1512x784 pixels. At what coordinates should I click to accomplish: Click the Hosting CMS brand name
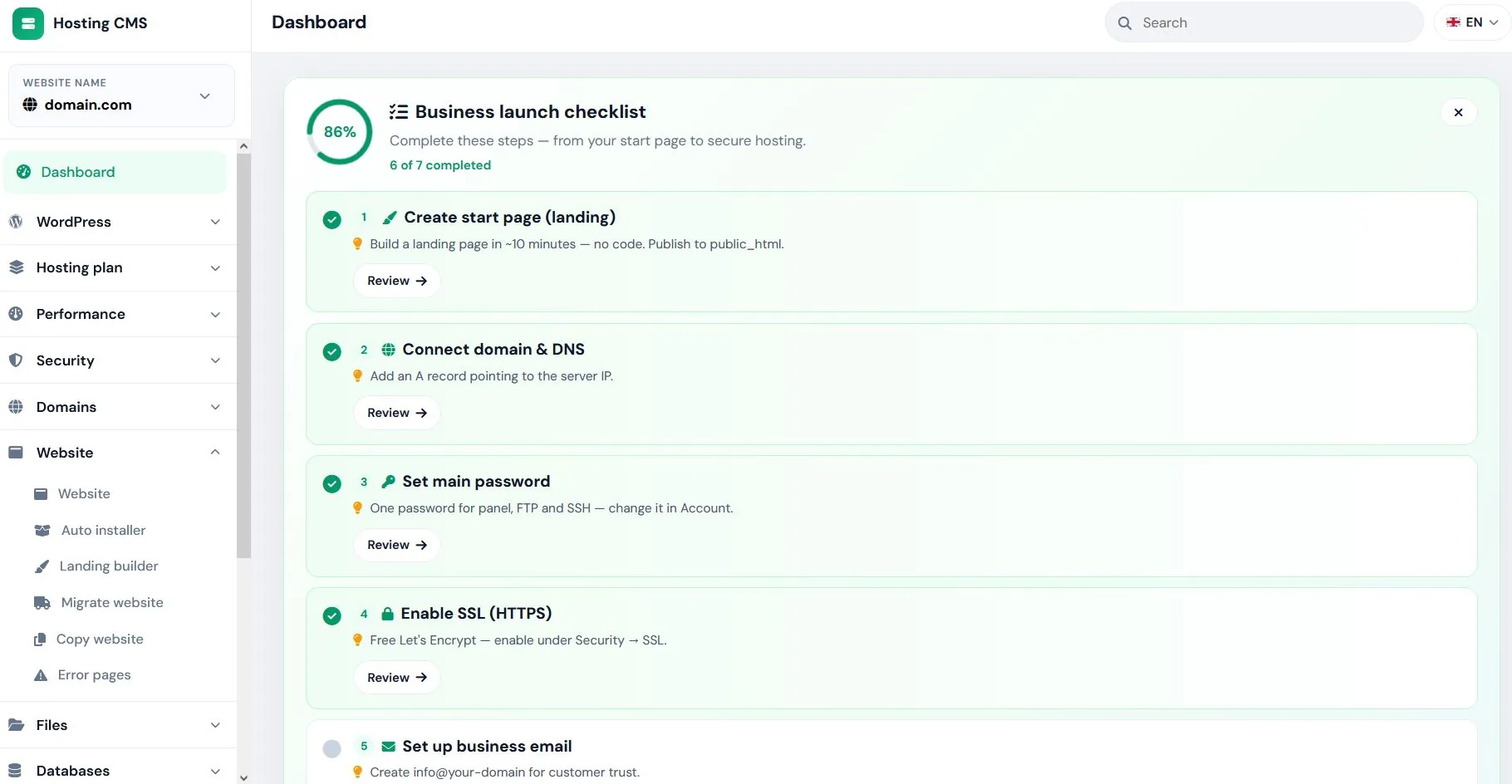pos(101,23)
